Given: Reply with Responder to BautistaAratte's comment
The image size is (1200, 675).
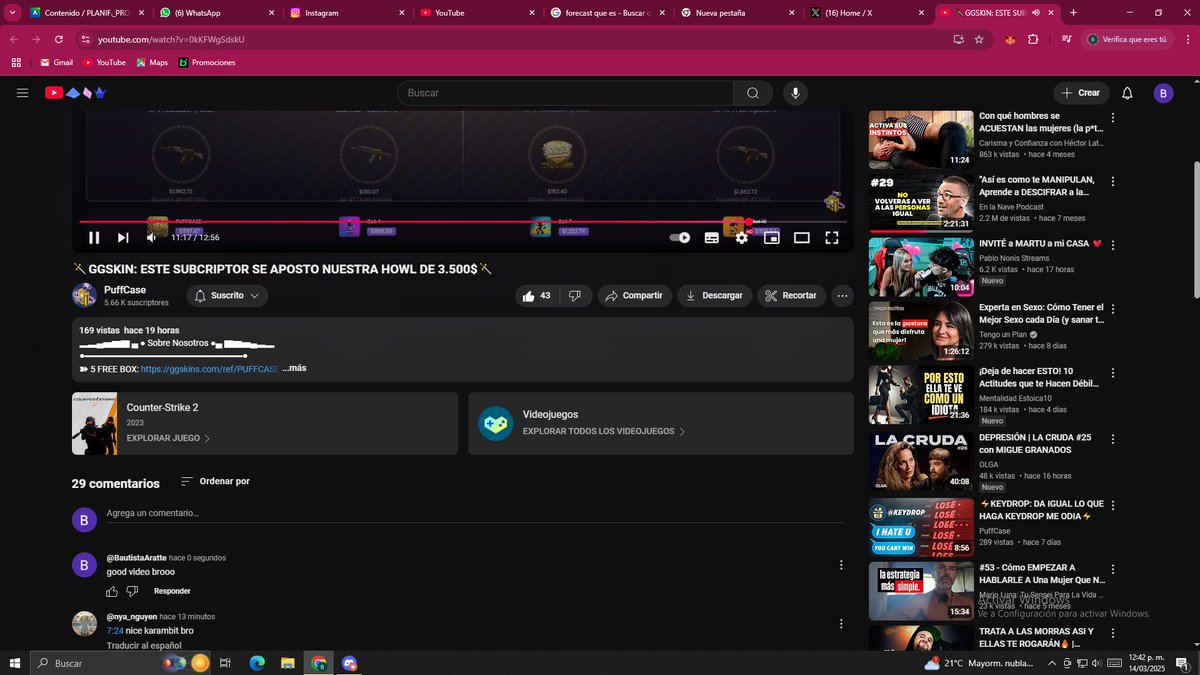Looking at the screenshot, I should [x=172, y=591].
